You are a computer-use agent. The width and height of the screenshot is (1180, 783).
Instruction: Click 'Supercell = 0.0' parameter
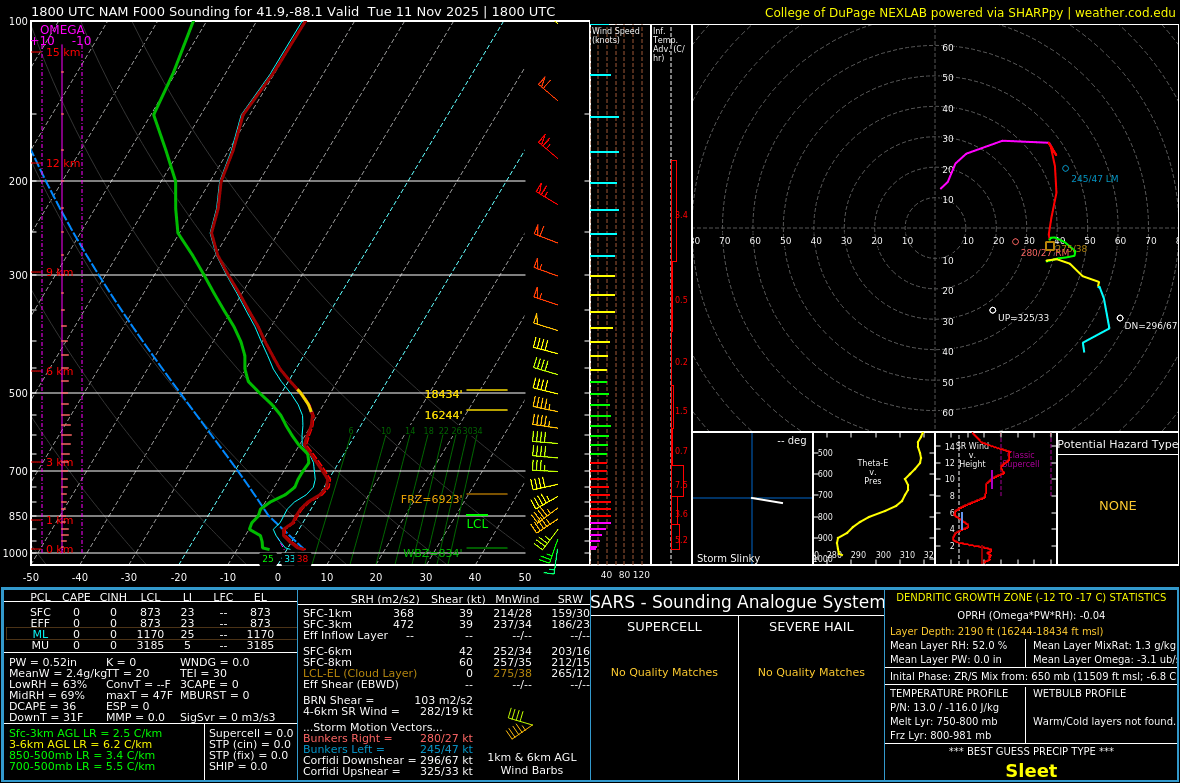click(251, 733)
